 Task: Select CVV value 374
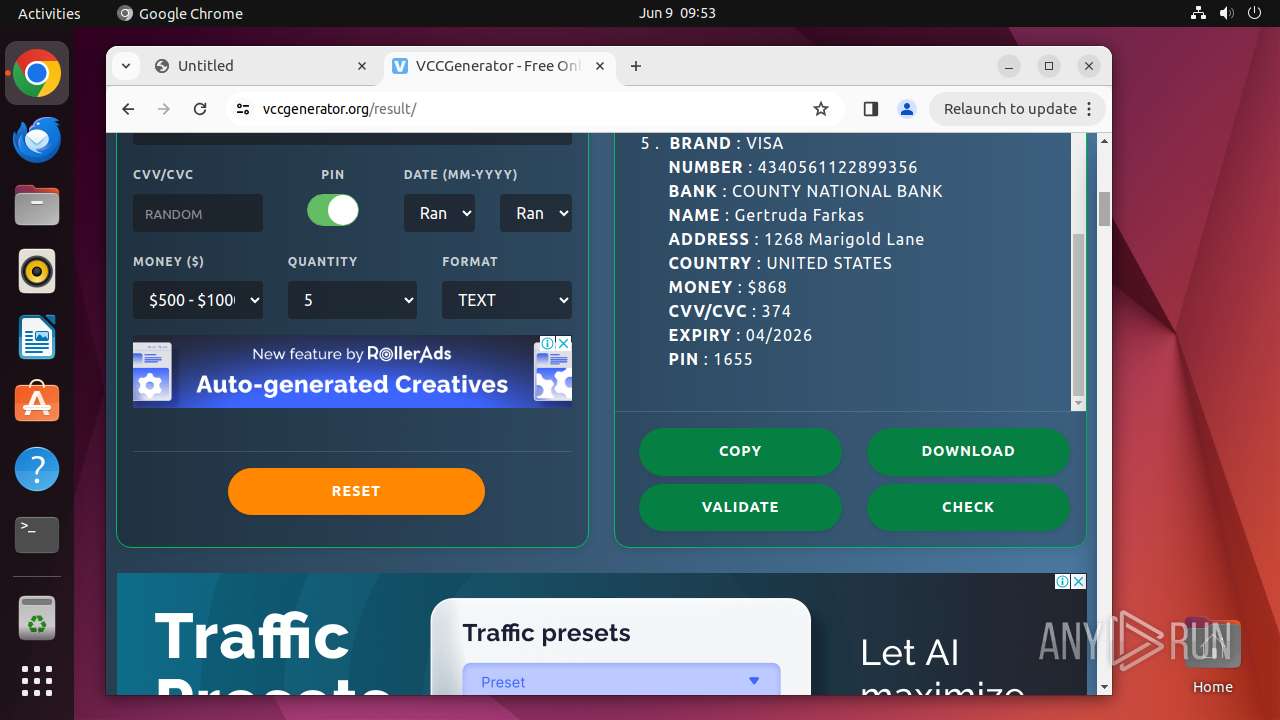point(776,311)
